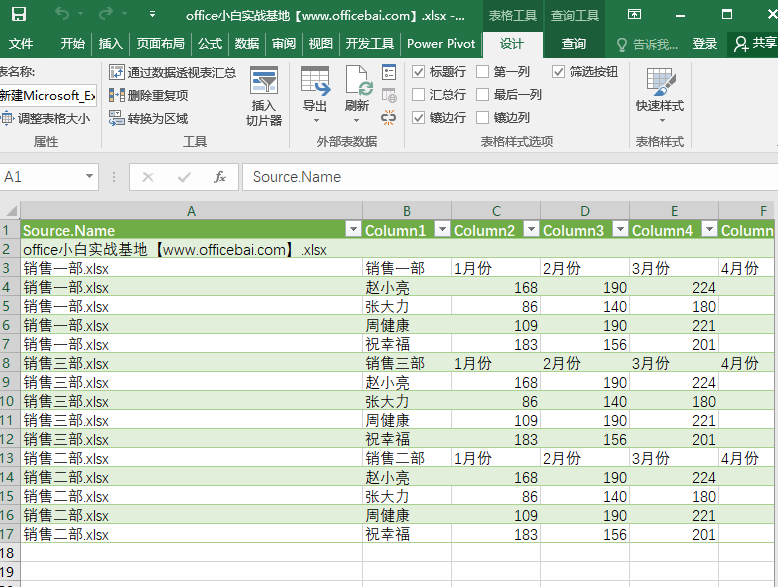Viewport: 778px width, 587px height.
Task: Open Source.Name column filter dropdown
Action: [x=353, y=229]
